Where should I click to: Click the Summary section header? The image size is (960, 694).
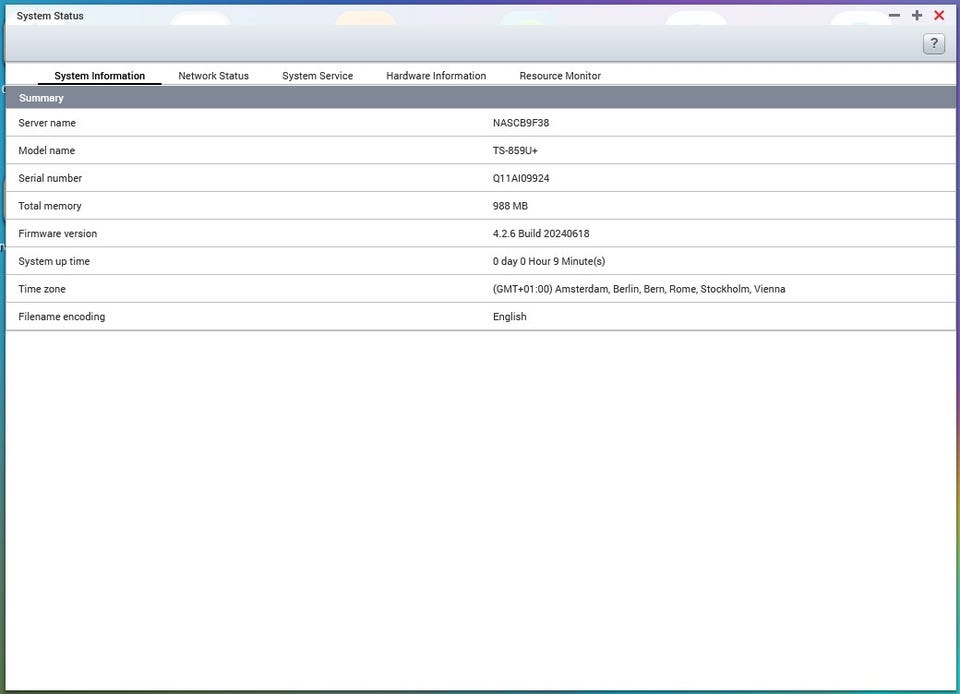click(481, 98)
